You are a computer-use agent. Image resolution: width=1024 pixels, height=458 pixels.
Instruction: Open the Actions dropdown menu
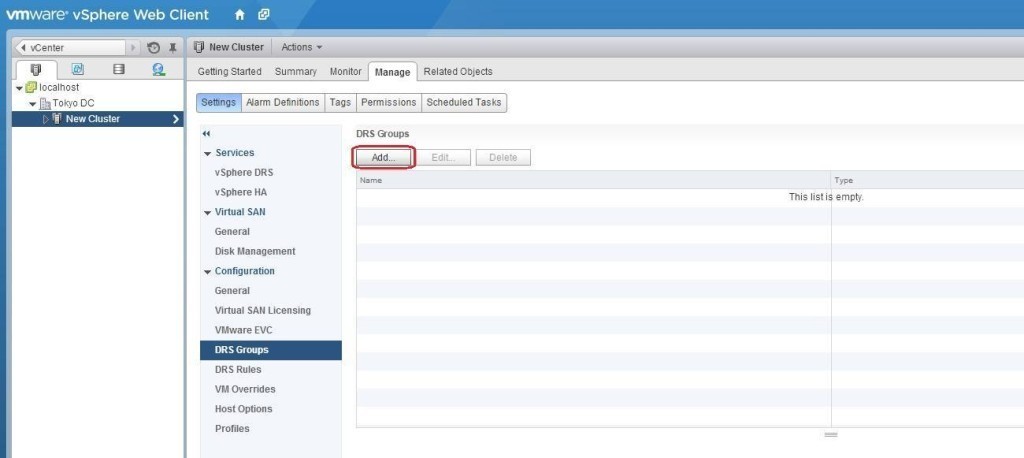pyautogui.click(x=302, y=47)
